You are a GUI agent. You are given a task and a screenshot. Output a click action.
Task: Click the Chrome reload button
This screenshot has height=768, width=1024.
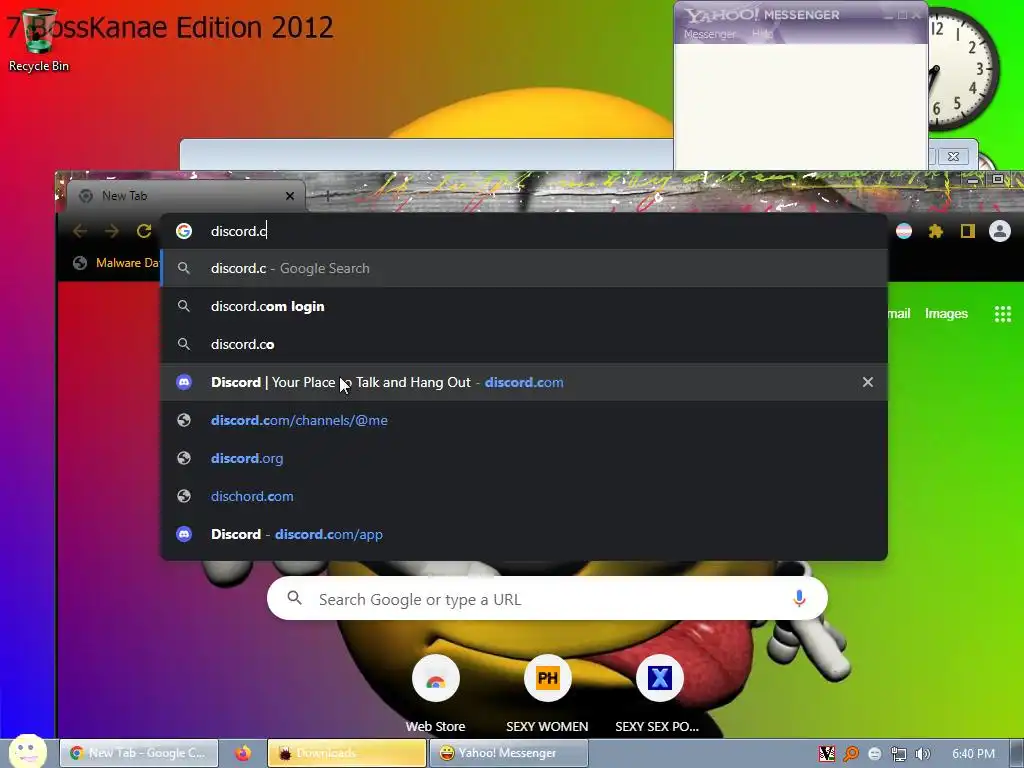point(144,231)
